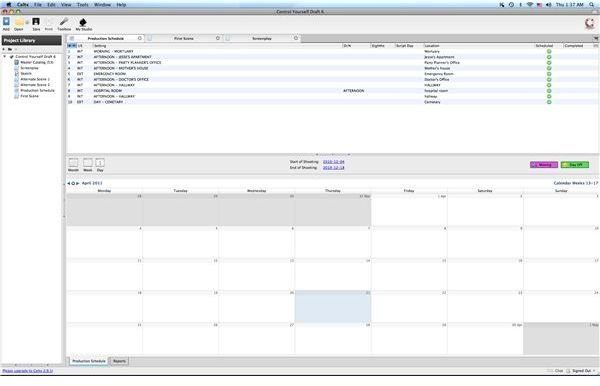Open the column picker at table header right

click(596, 46)
